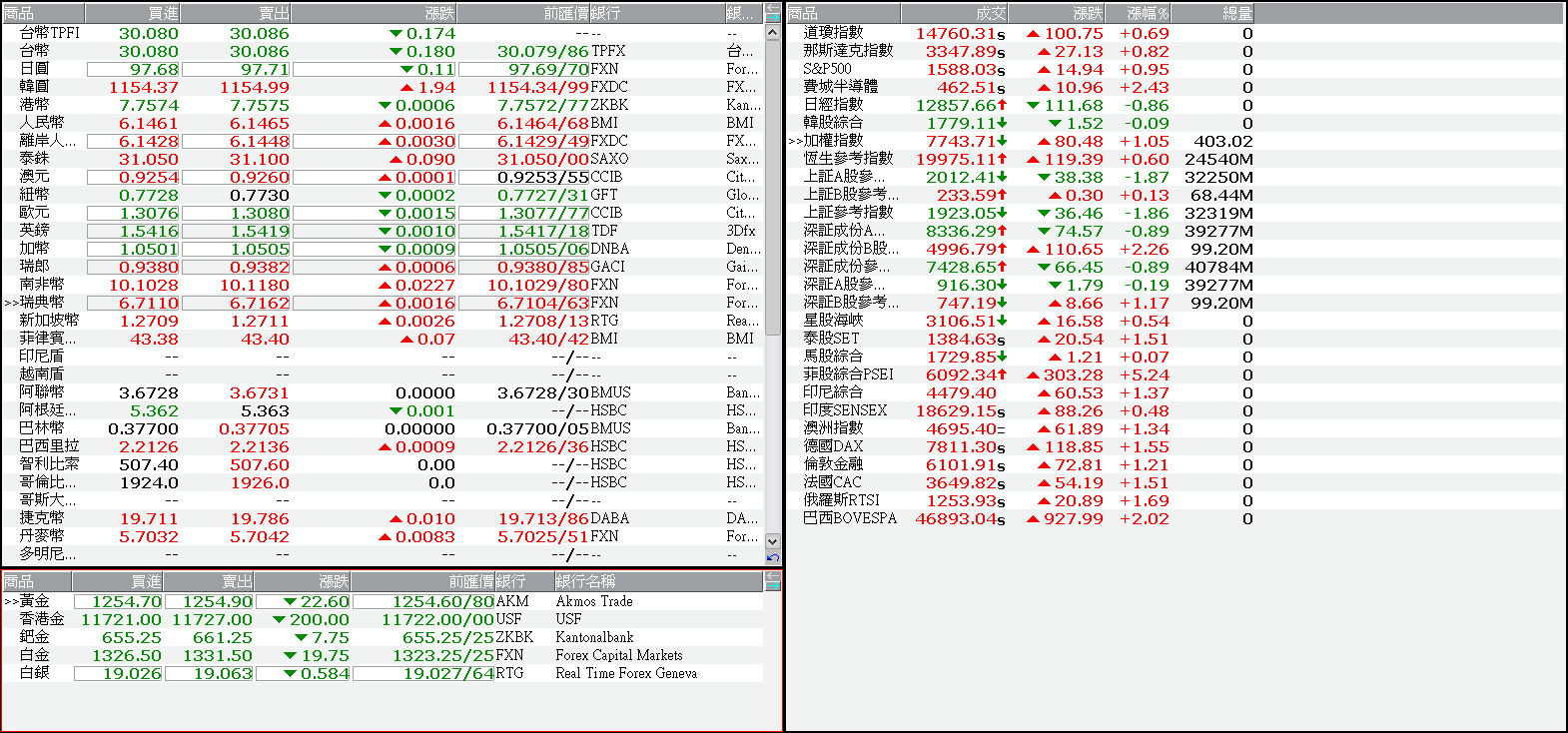The image size is (1568, 733).
Task: Select the 巴西BOVESPA index row
Action: [1176, 518]
